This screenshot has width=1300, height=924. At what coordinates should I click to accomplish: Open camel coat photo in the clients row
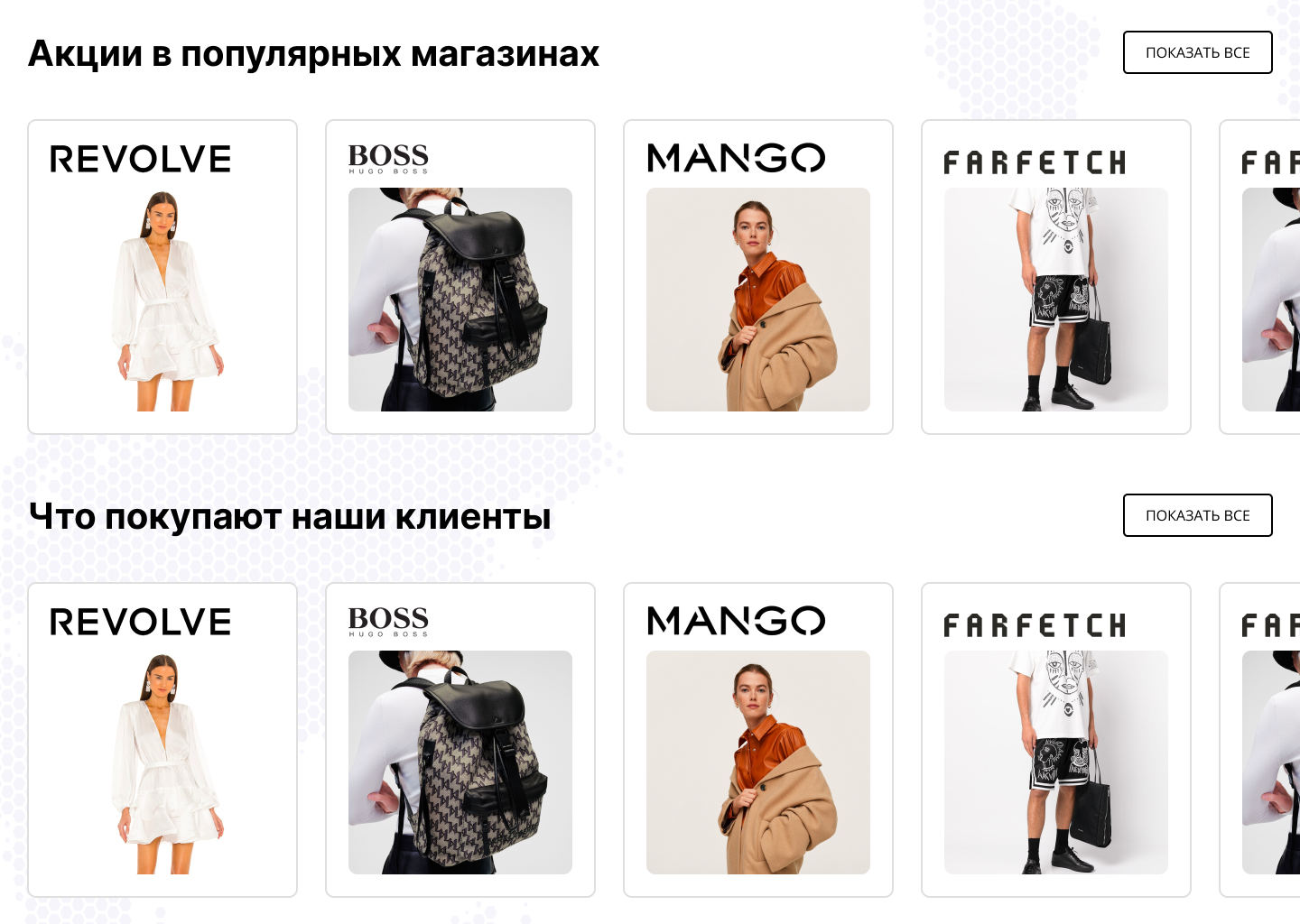[x=758, y=762]
